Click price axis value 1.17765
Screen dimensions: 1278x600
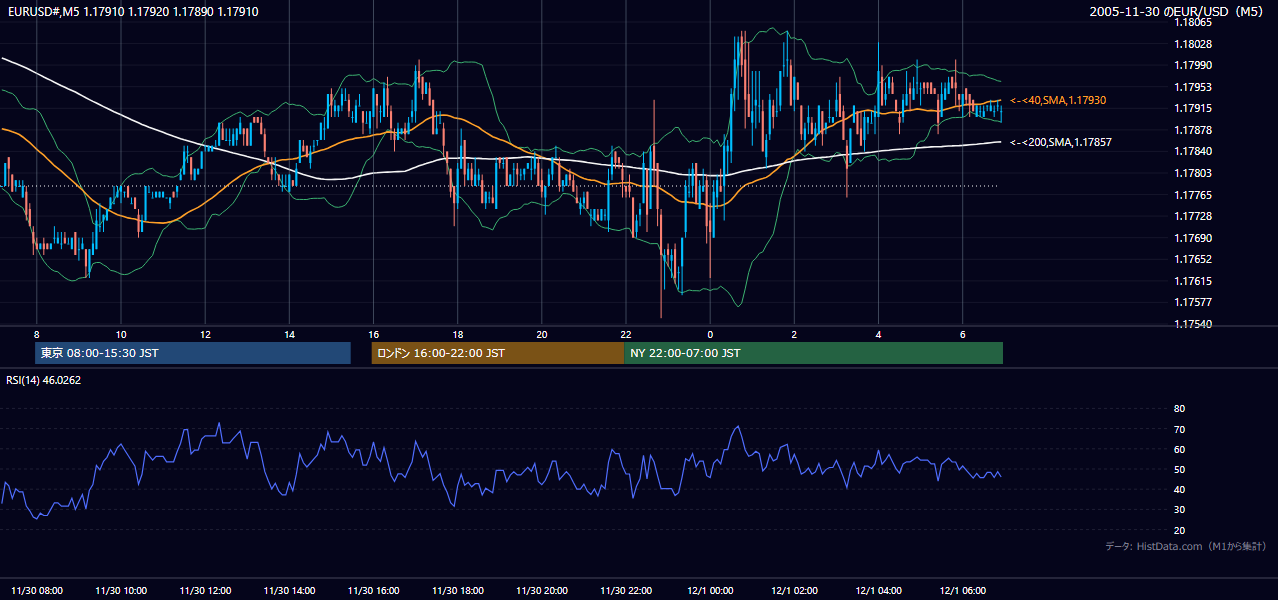point(1195,195)
